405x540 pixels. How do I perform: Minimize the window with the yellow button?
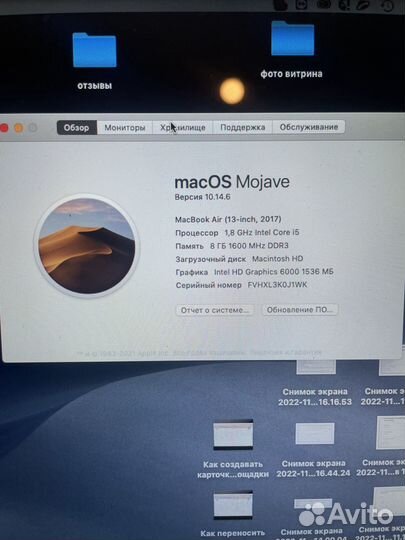(x=19, y=128)
